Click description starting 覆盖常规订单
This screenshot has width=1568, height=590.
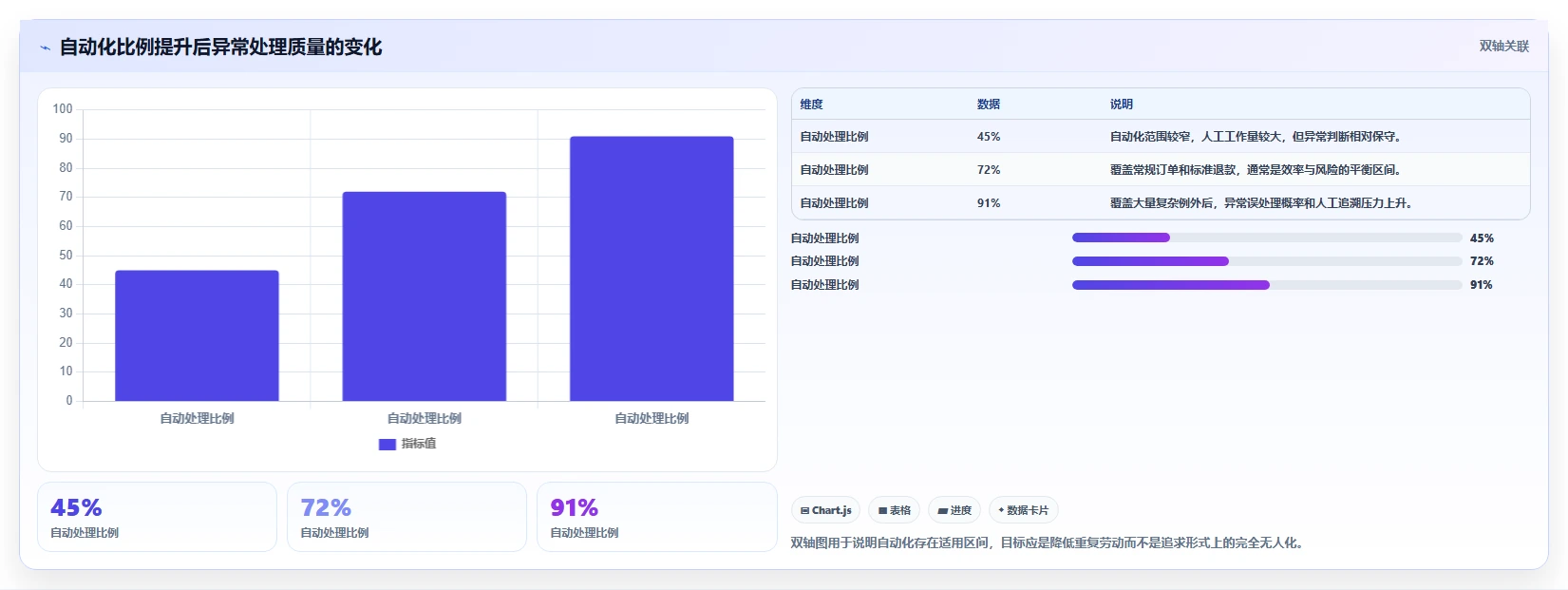[1256, 170]
